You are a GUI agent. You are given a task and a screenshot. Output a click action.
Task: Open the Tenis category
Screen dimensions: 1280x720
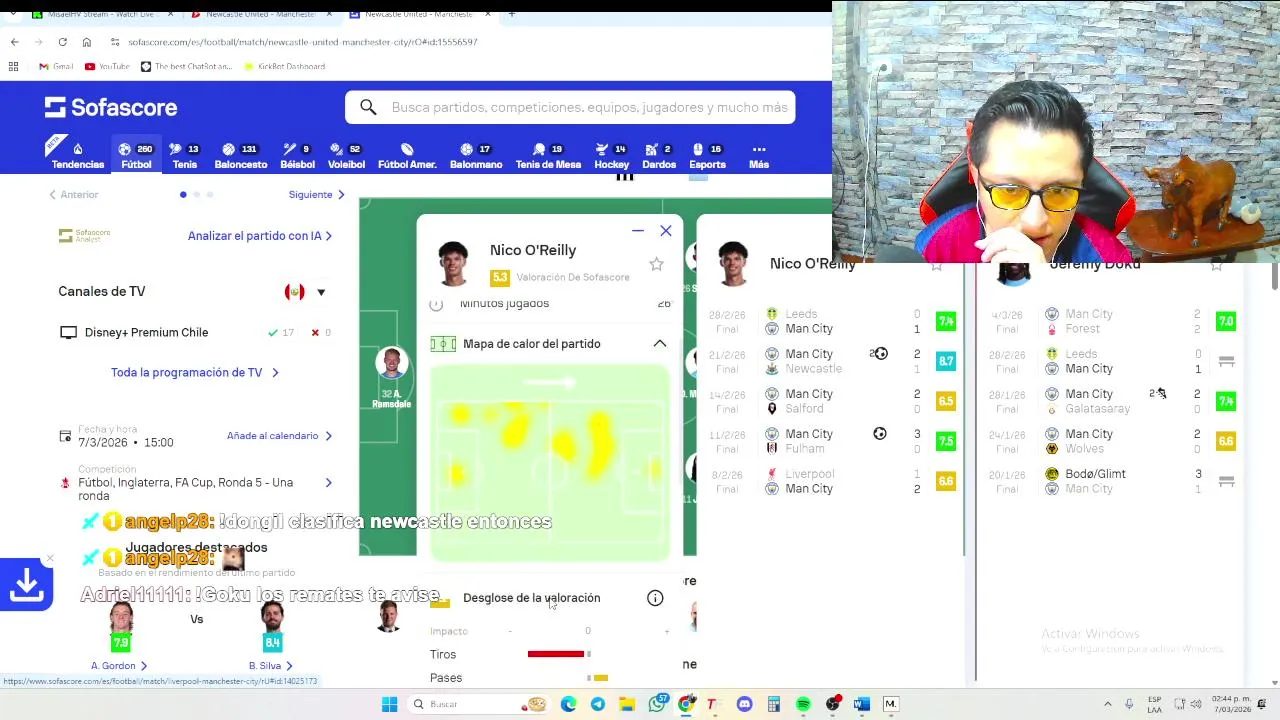pyautogui.click(x=184, y=155)
